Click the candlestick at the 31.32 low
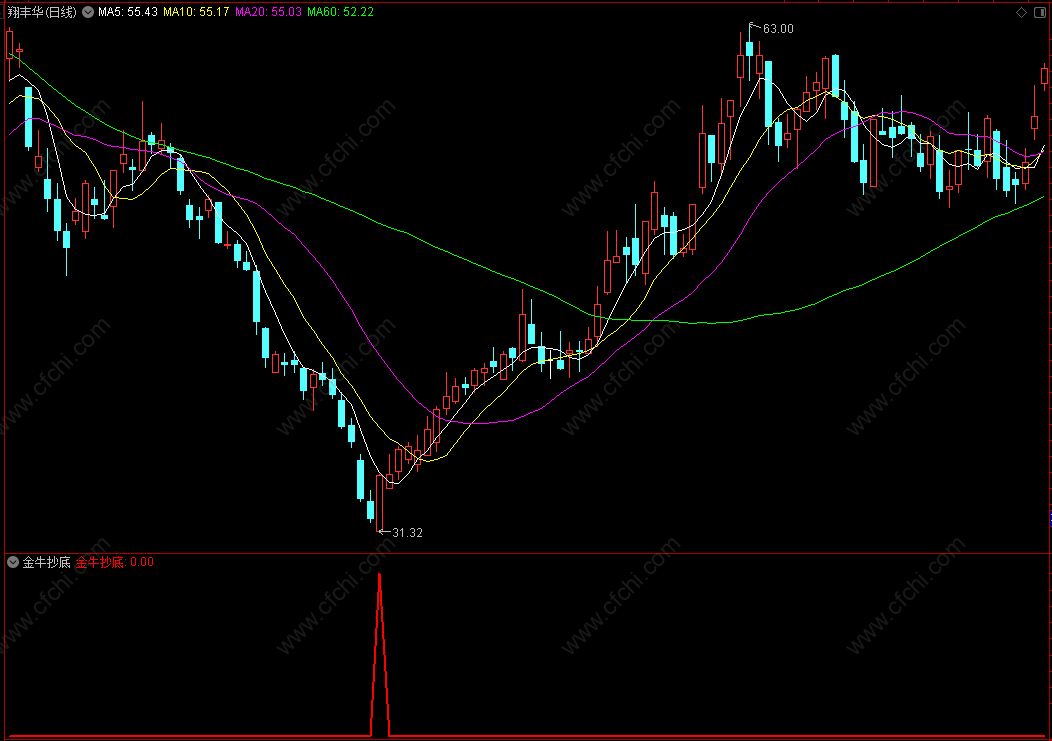Viewport: 1052px width, 741px height. pyautogui.click(x=380, y=503)
